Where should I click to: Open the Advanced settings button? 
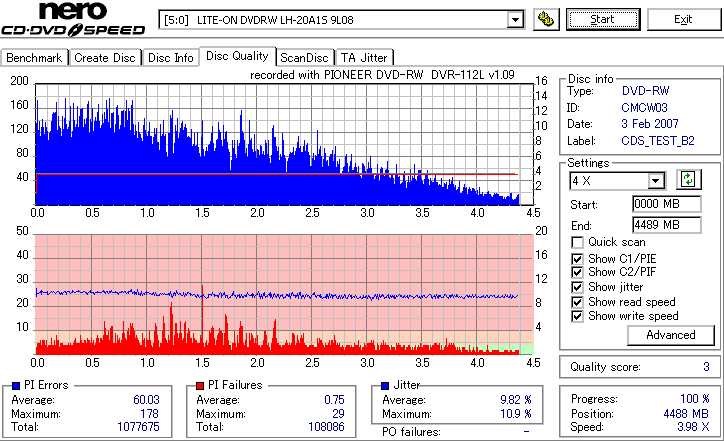670,335
